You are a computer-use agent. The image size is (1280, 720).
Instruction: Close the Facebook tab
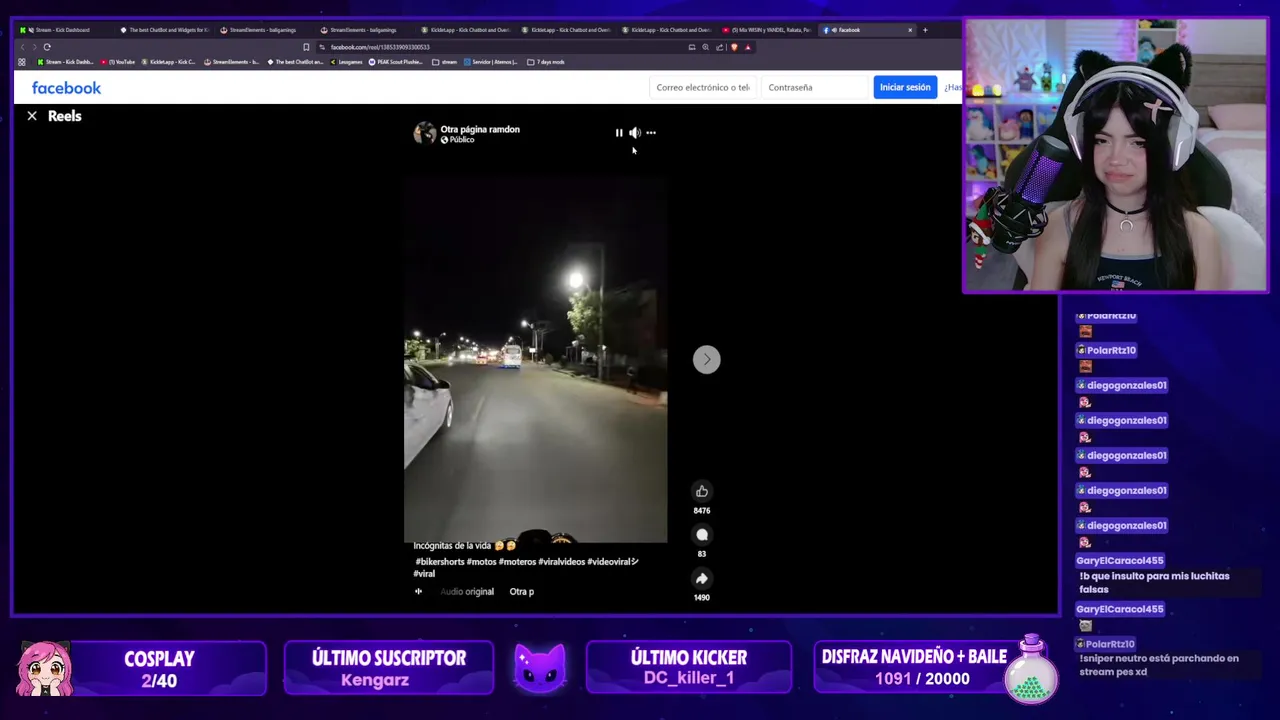click(910, 30)
